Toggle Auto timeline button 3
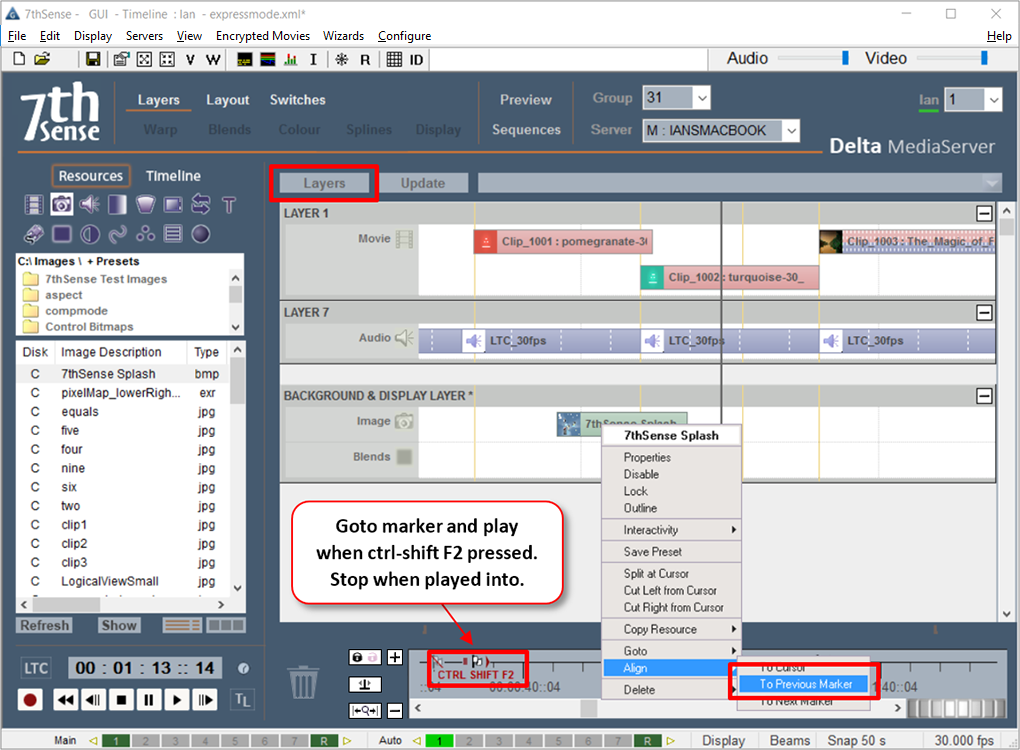Image resolution: width=1020 pixels, height=750 pixels. click(499, 741)
